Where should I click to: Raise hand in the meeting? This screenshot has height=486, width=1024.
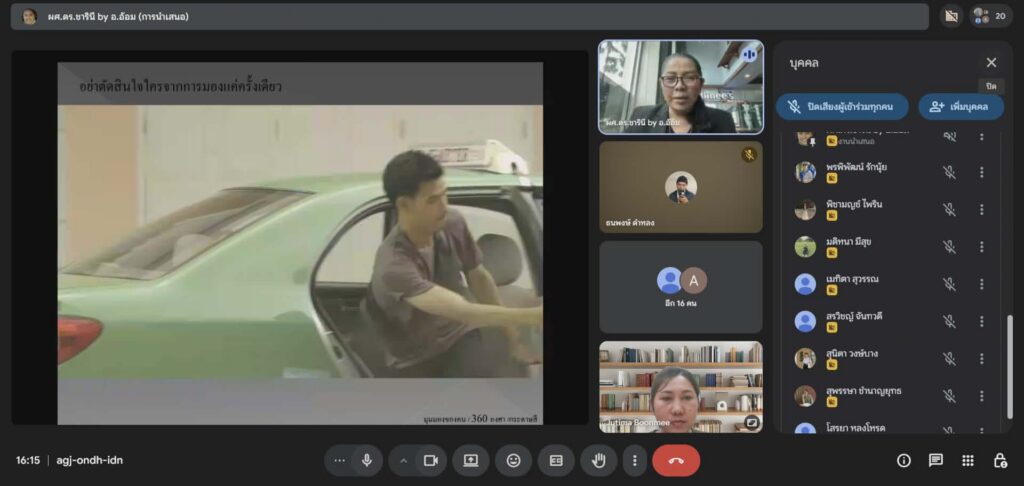tap(599, 460)
